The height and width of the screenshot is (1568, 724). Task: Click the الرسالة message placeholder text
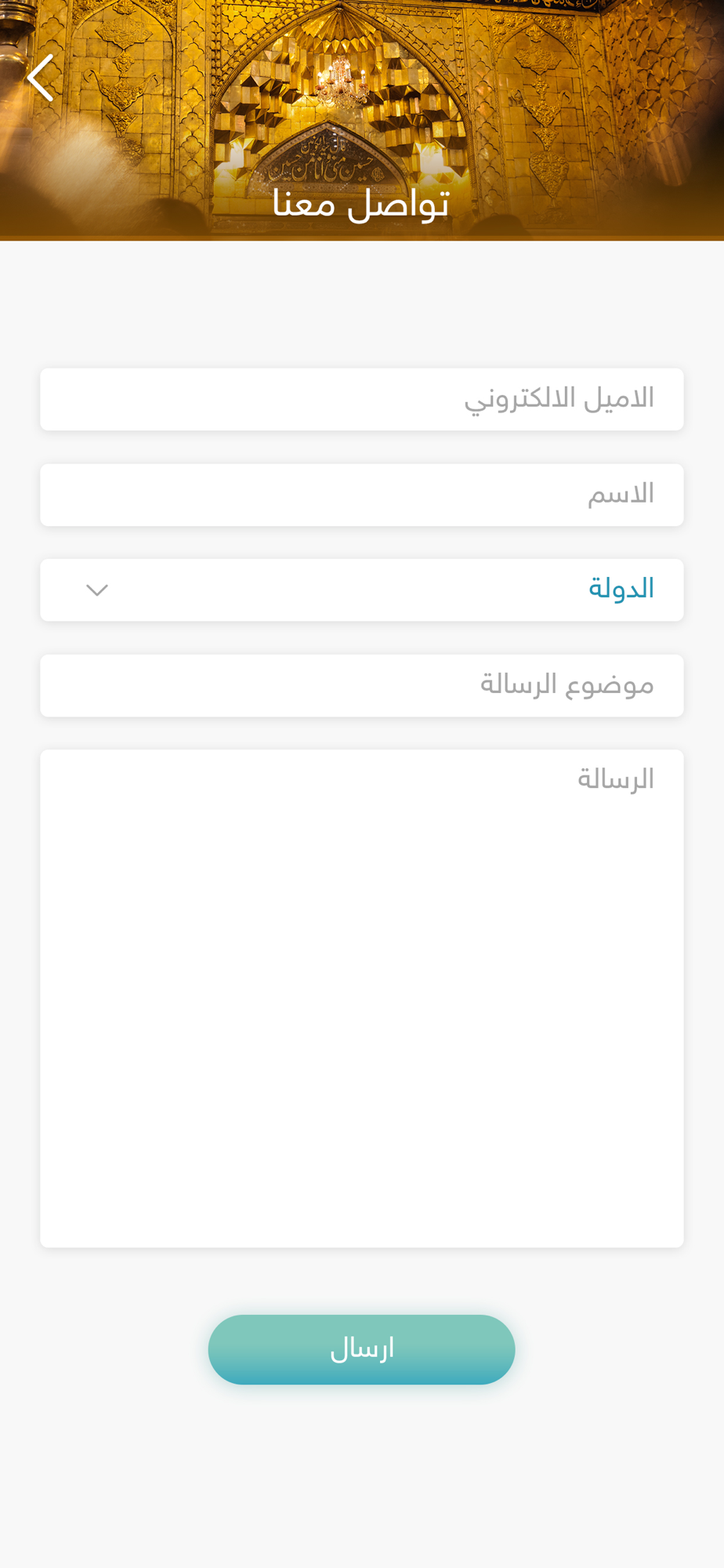(x=616, y=779)
